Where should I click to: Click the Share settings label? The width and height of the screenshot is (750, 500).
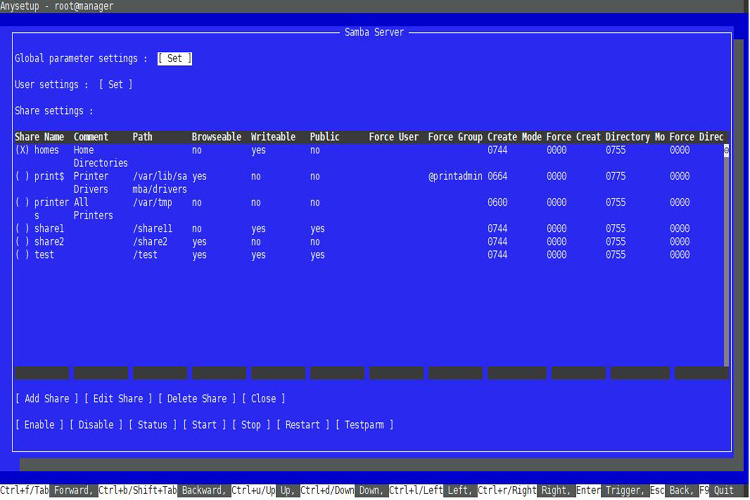click(x=54, y=111)
